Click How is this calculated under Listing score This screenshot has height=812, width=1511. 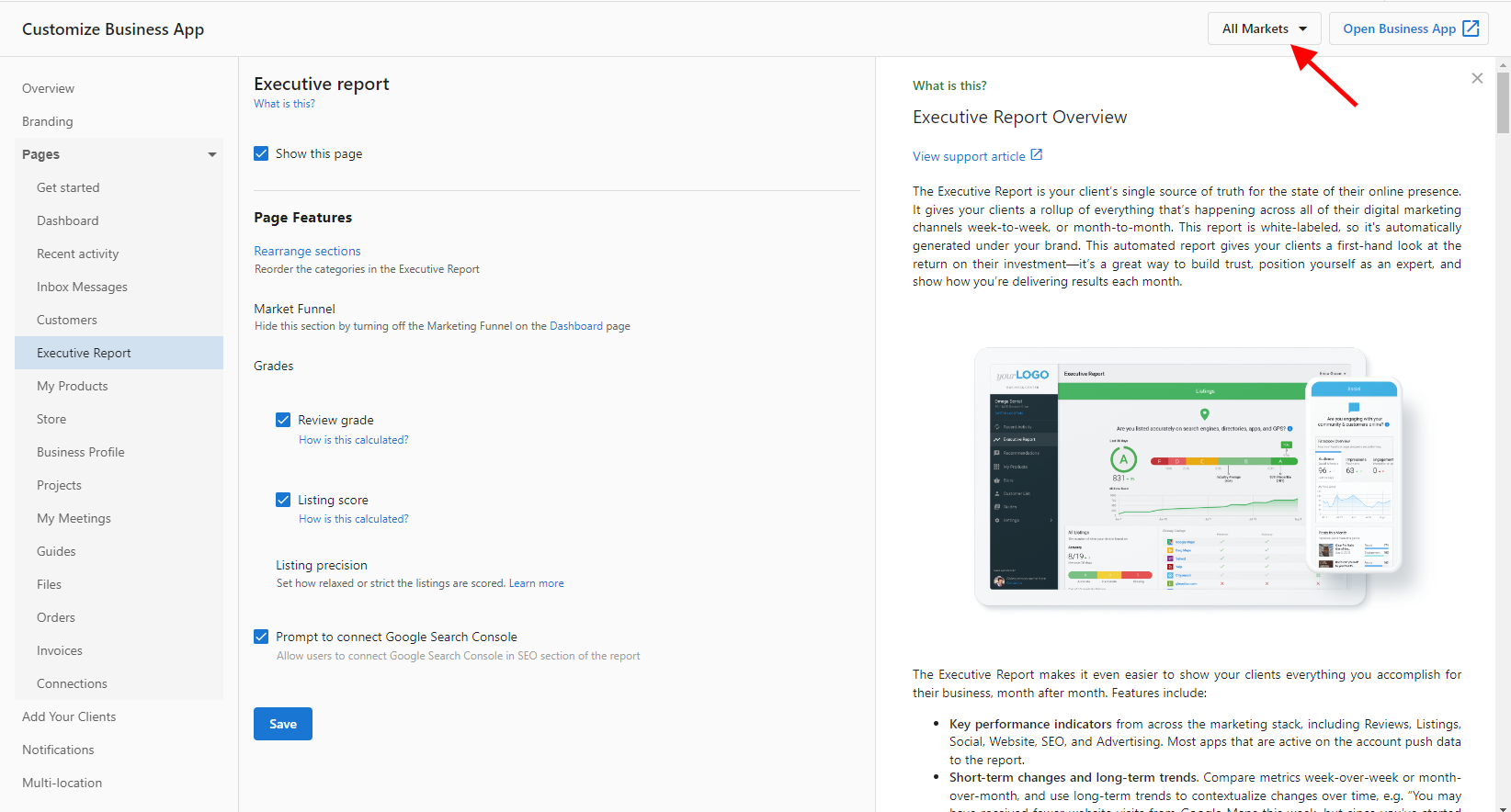(354, 519)
